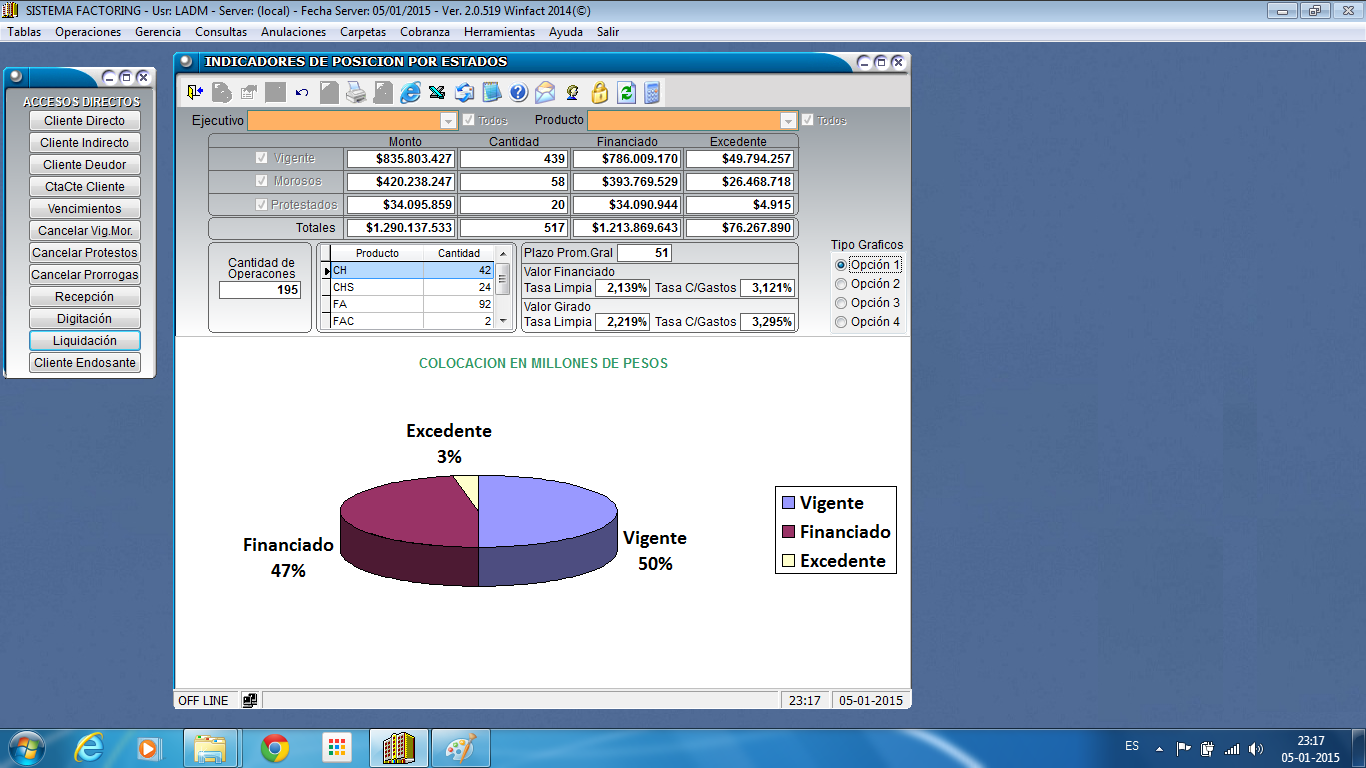This screenshot has width=1366, height=768.
Task: Expand the Producto dropdown list
Action: [x=788, y=121]
